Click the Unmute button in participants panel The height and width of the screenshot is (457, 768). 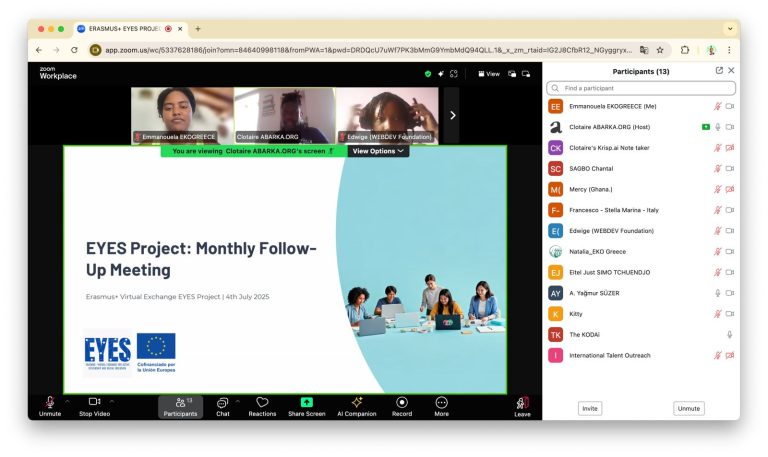click(x=689, y=409)
